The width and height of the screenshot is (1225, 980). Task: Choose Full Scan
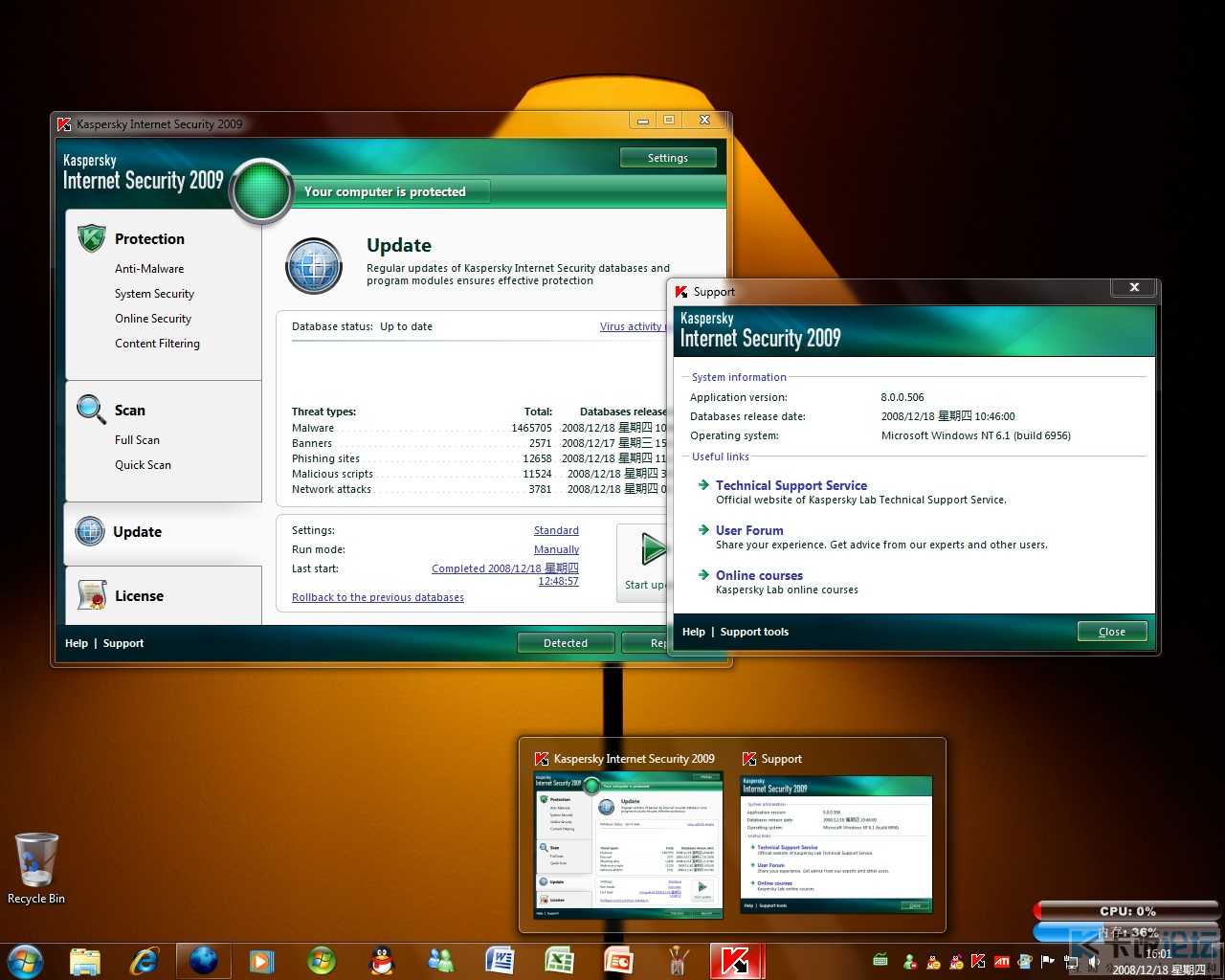click(x=137, y=440)
